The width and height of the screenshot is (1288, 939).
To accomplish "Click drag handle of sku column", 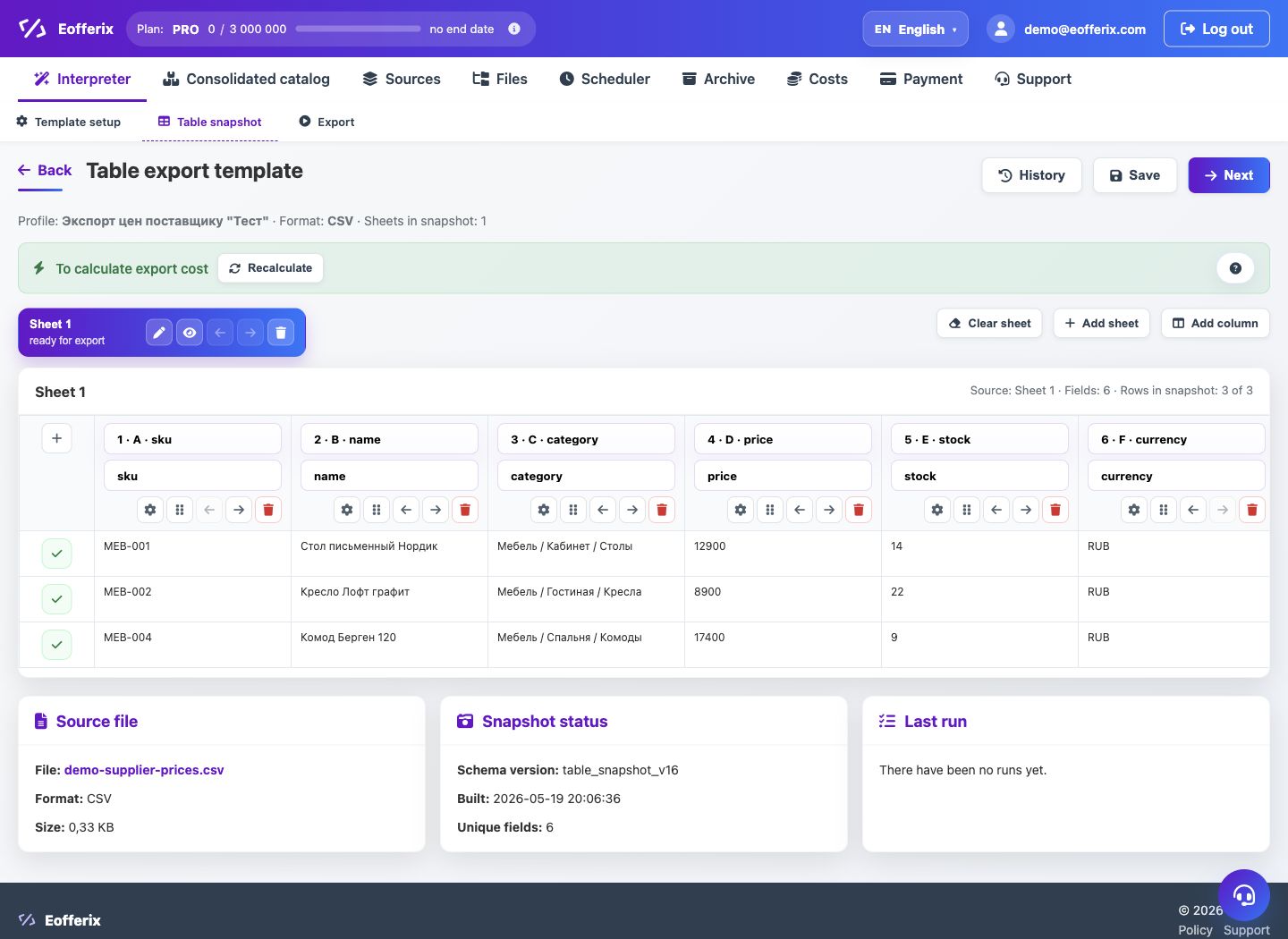I will [x=180, y=510].
